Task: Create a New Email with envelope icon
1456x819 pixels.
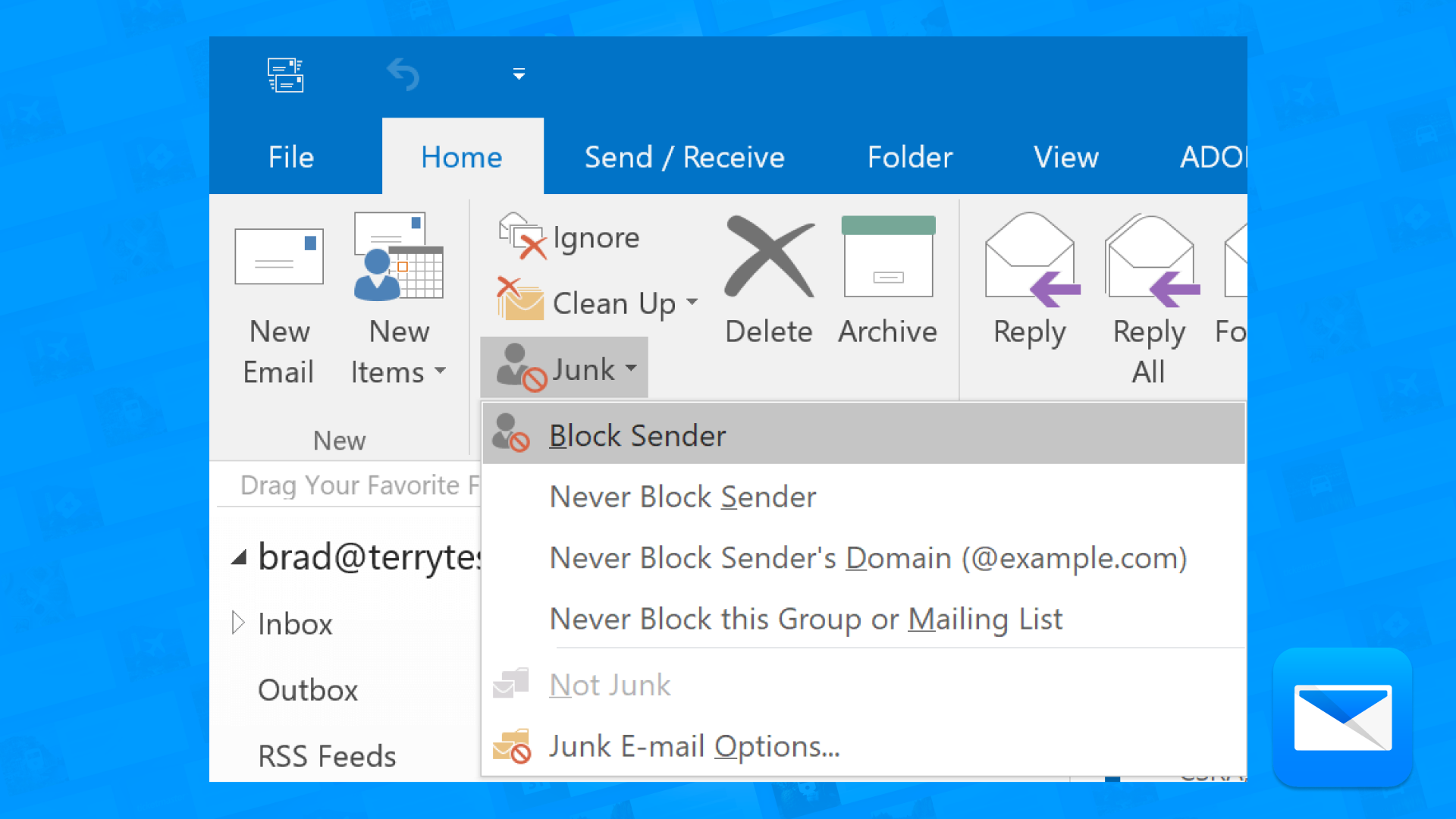Action: [279, 257]
